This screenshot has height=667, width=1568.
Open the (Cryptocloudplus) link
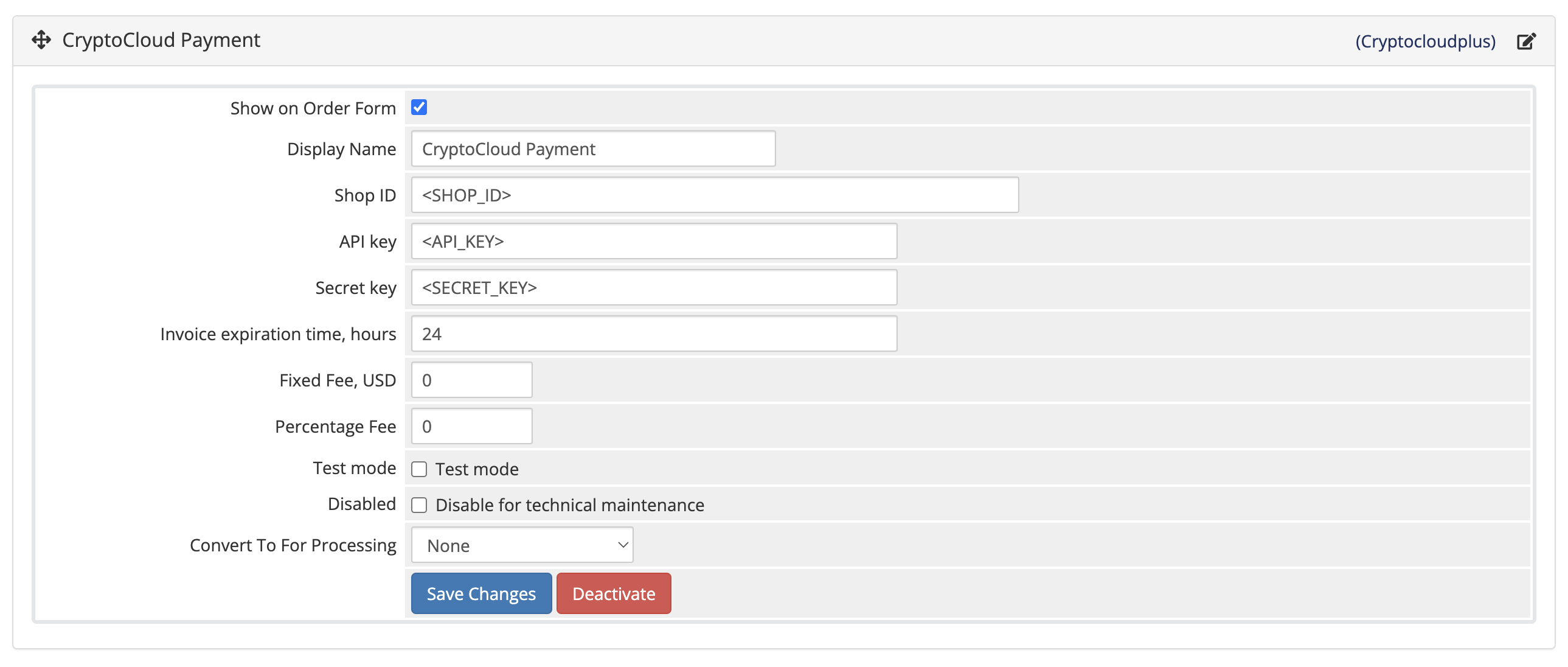pyautogui.click(x=1425, y=41)
